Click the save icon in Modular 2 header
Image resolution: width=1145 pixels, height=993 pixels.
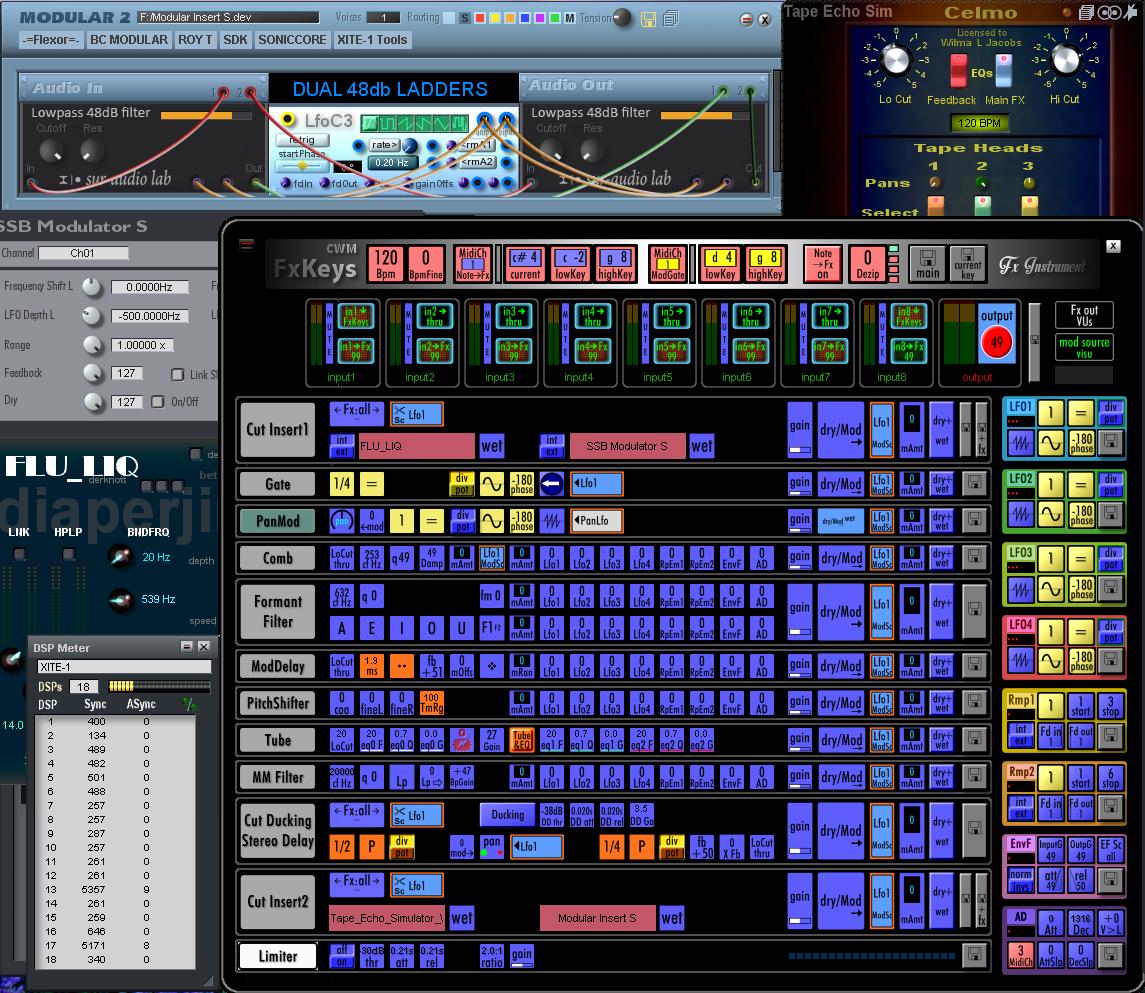point(648,19)
